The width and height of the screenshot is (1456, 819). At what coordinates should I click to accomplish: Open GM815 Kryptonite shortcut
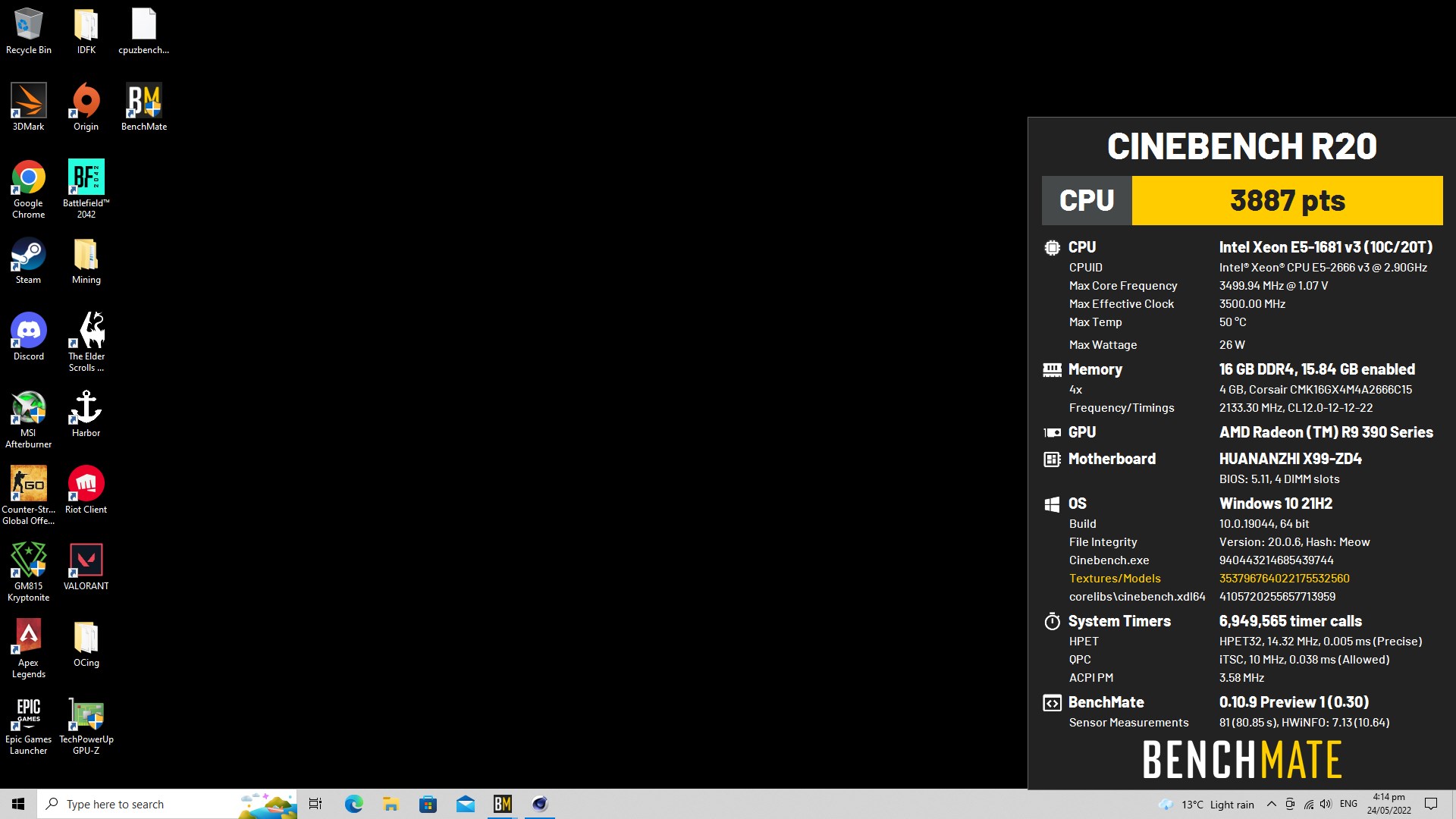click(28, 573)
